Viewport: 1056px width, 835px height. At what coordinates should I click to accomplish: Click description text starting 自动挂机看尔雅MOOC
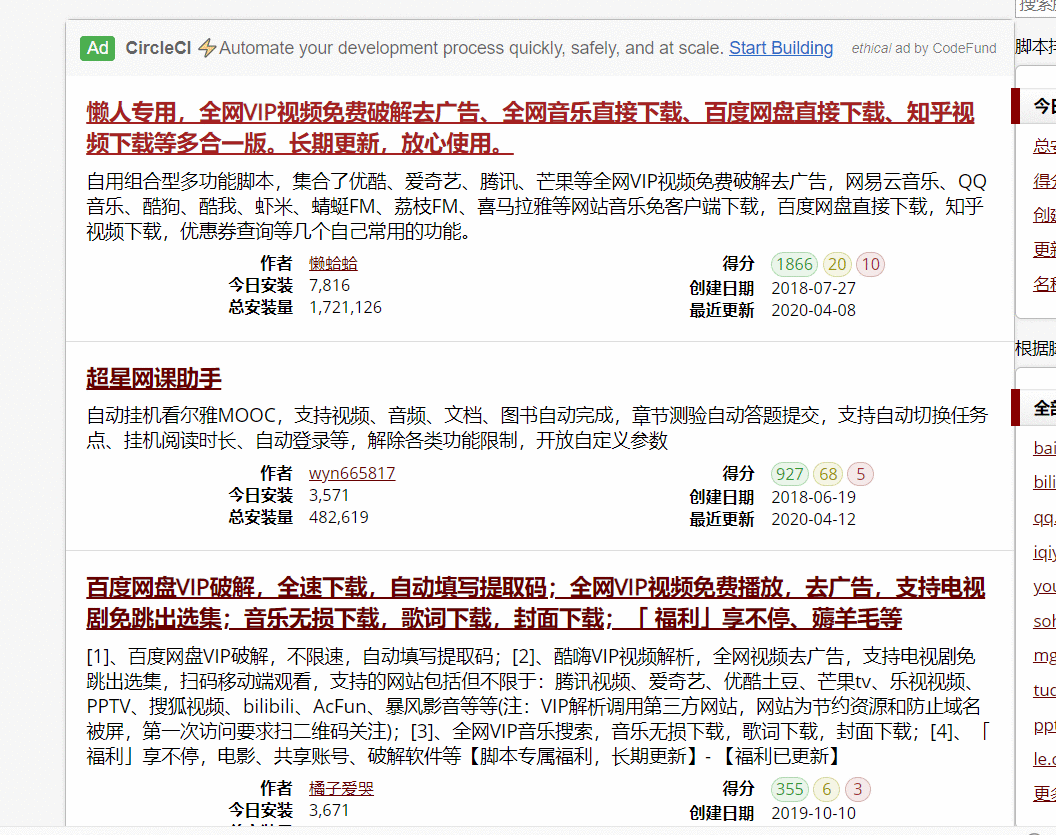click(x=537, y=428)
